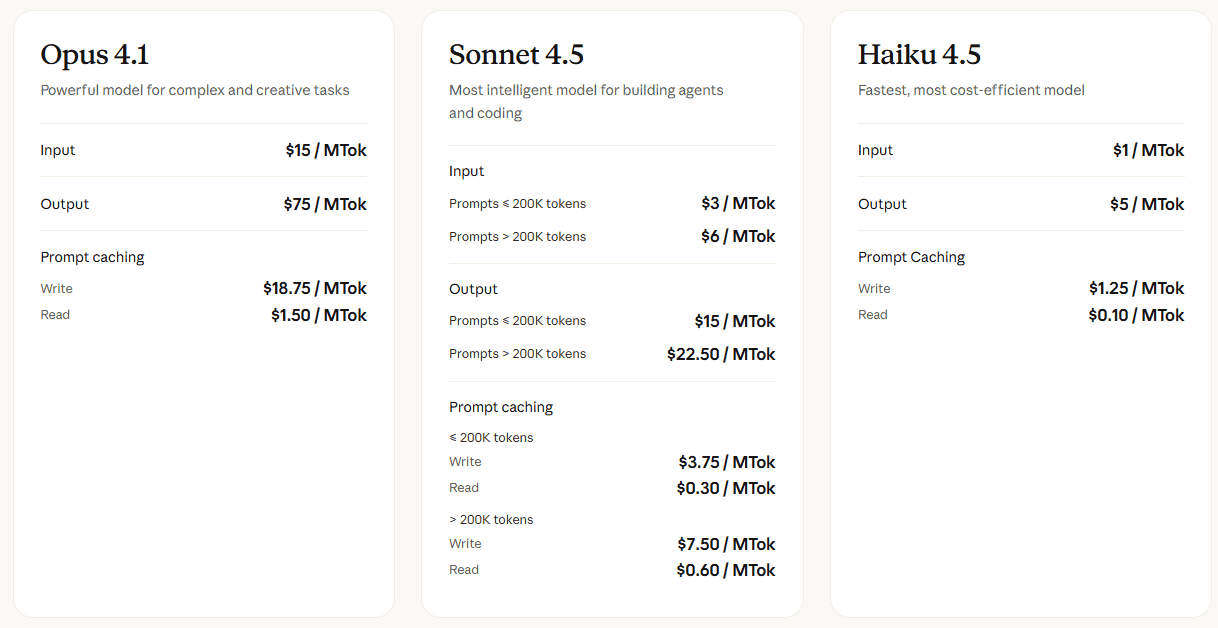Click the $3.75 / MTok Sonnet cache write price

click(x=727, y=462)
